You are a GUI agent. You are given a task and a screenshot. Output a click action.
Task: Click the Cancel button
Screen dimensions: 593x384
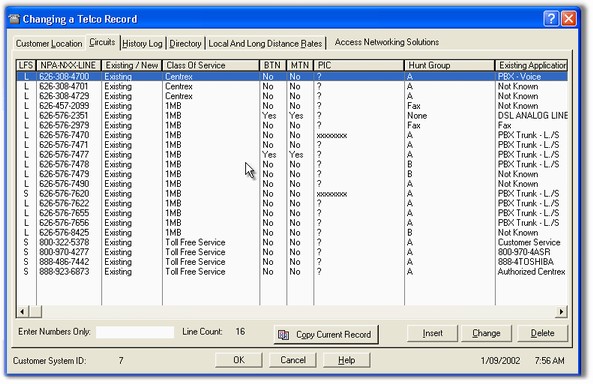coord(293,360)
